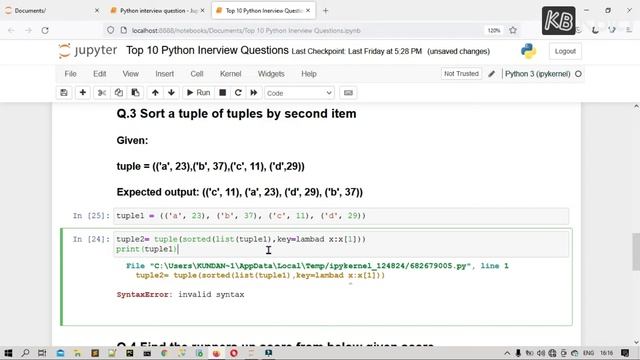Screen dimensions: 640x360
Task: Click the In [24] tuple2 code cell
Action: click(x=341, y=244)
